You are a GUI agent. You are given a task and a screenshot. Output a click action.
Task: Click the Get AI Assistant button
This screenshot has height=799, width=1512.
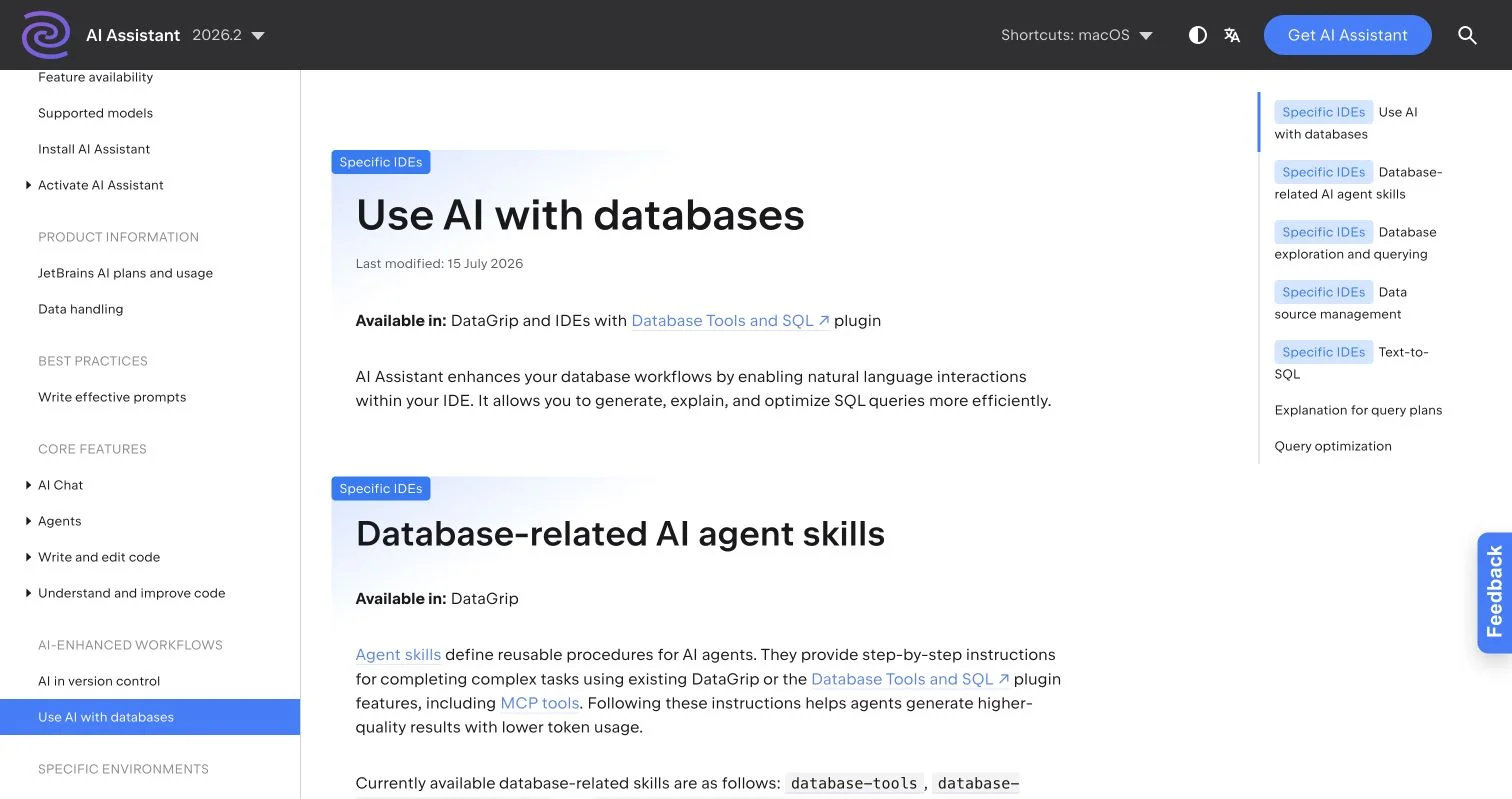coord(1347,35)
